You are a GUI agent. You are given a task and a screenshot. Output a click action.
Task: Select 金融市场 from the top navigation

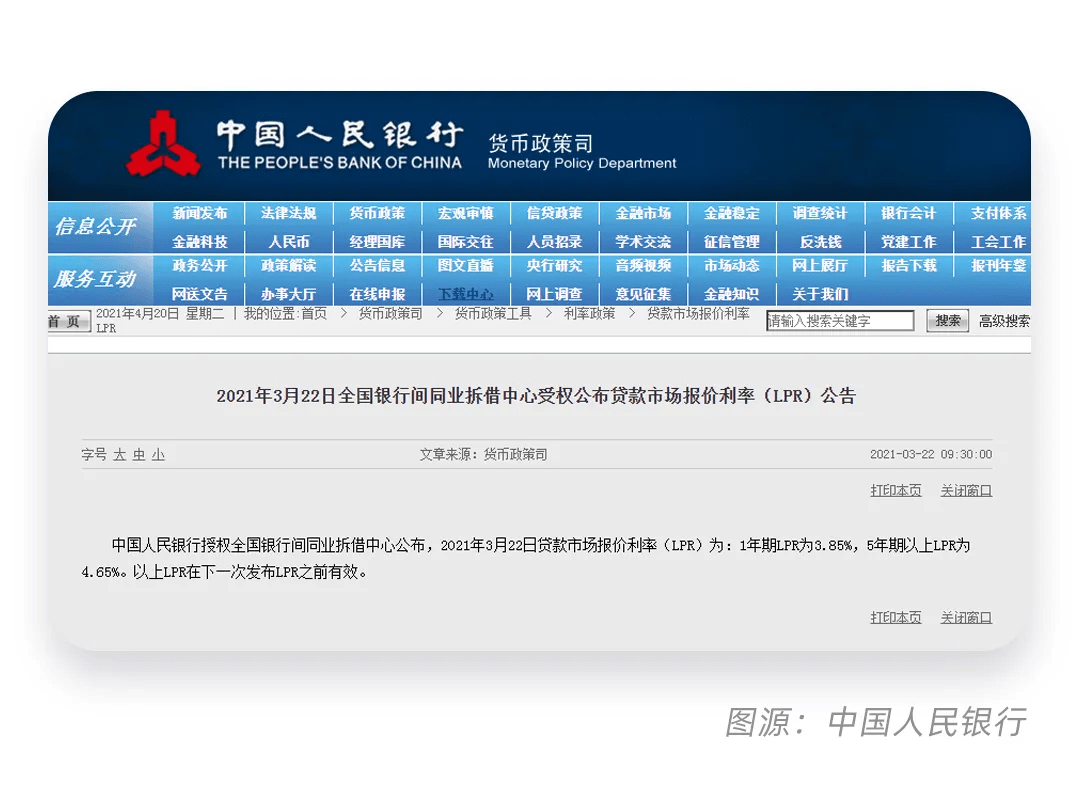click(643, 214)
